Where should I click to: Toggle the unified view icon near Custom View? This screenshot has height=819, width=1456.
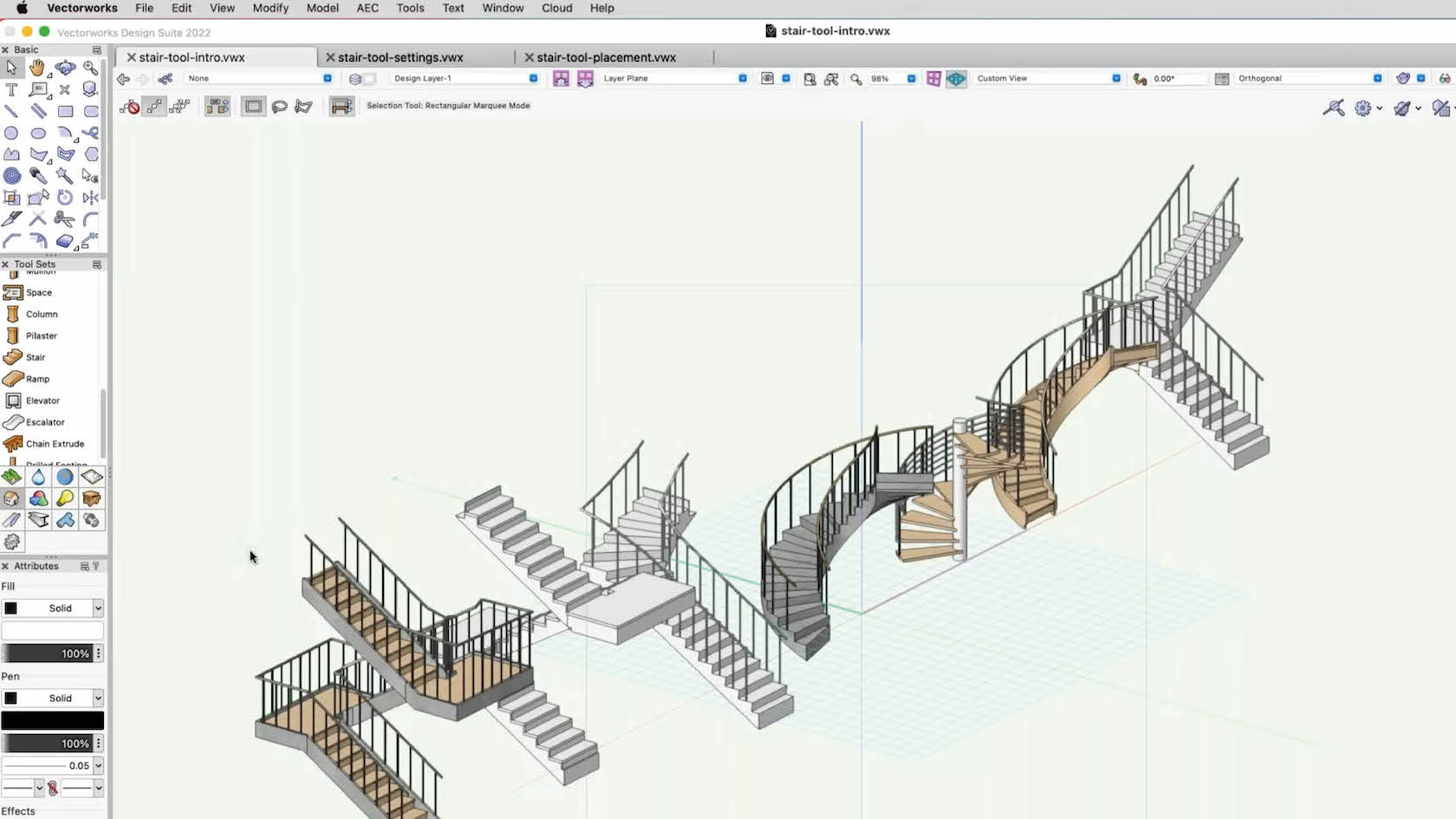click(x=956, y=78)
